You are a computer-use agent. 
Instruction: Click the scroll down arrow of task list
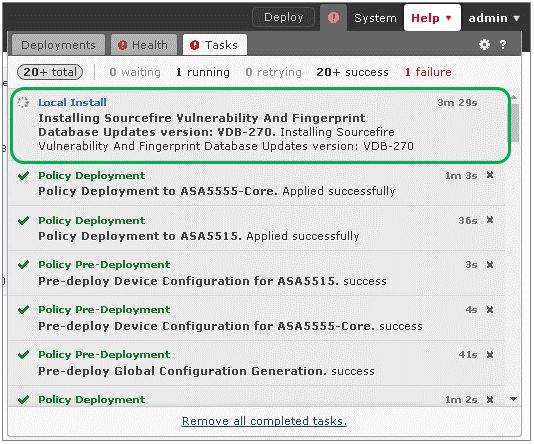tap(514, 399)
